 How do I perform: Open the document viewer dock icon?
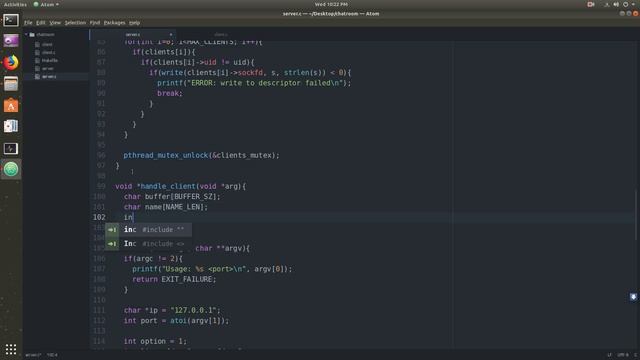click(x=11, y=126)
